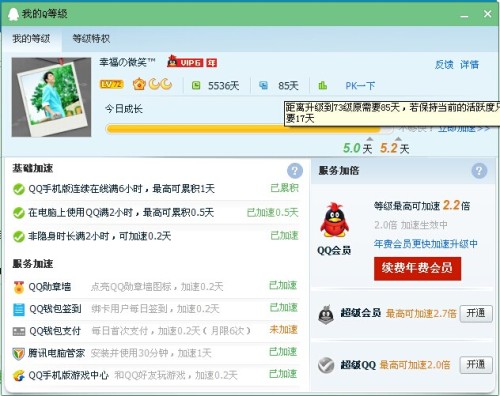
Task: Open 年费会员更快加速升级中 link
Action: [x=426, y=244]
